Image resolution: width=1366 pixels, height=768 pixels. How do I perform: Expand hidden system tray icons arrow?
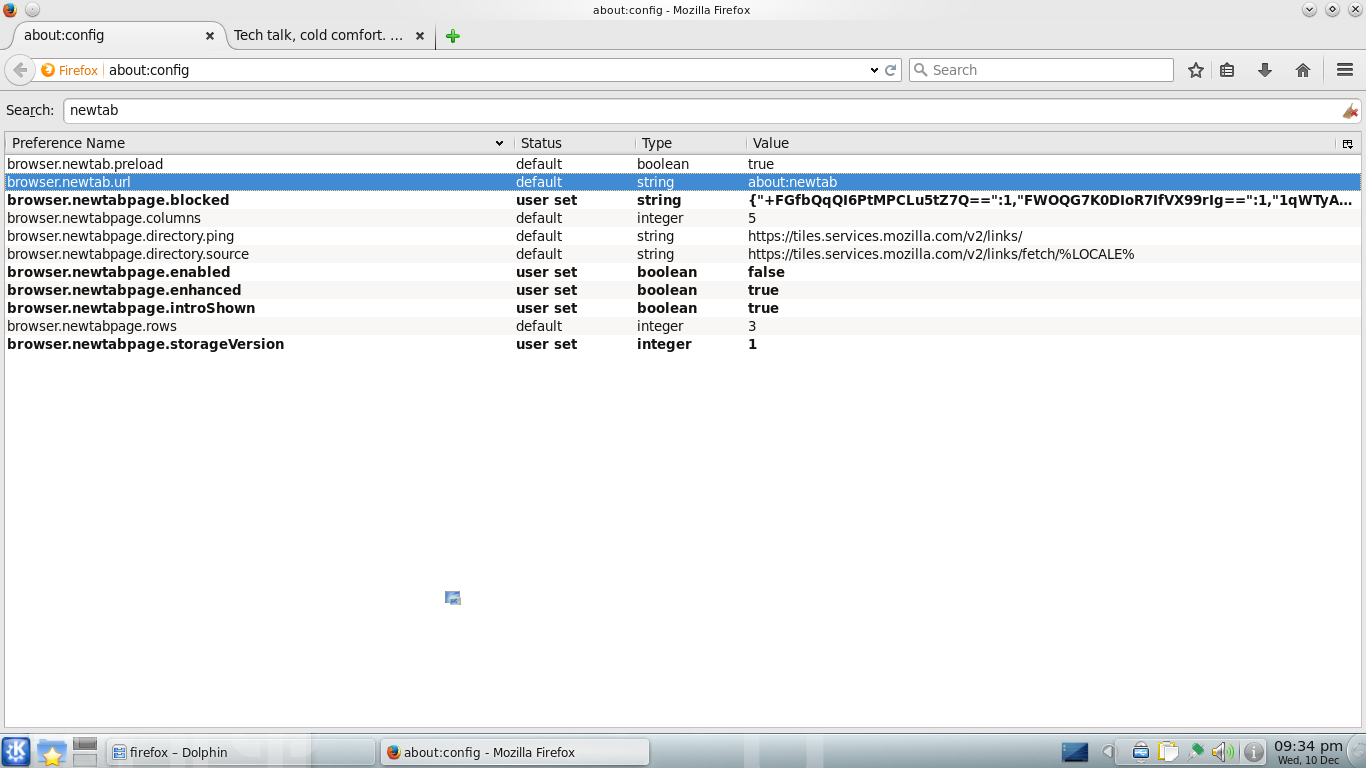point(1108,752)
